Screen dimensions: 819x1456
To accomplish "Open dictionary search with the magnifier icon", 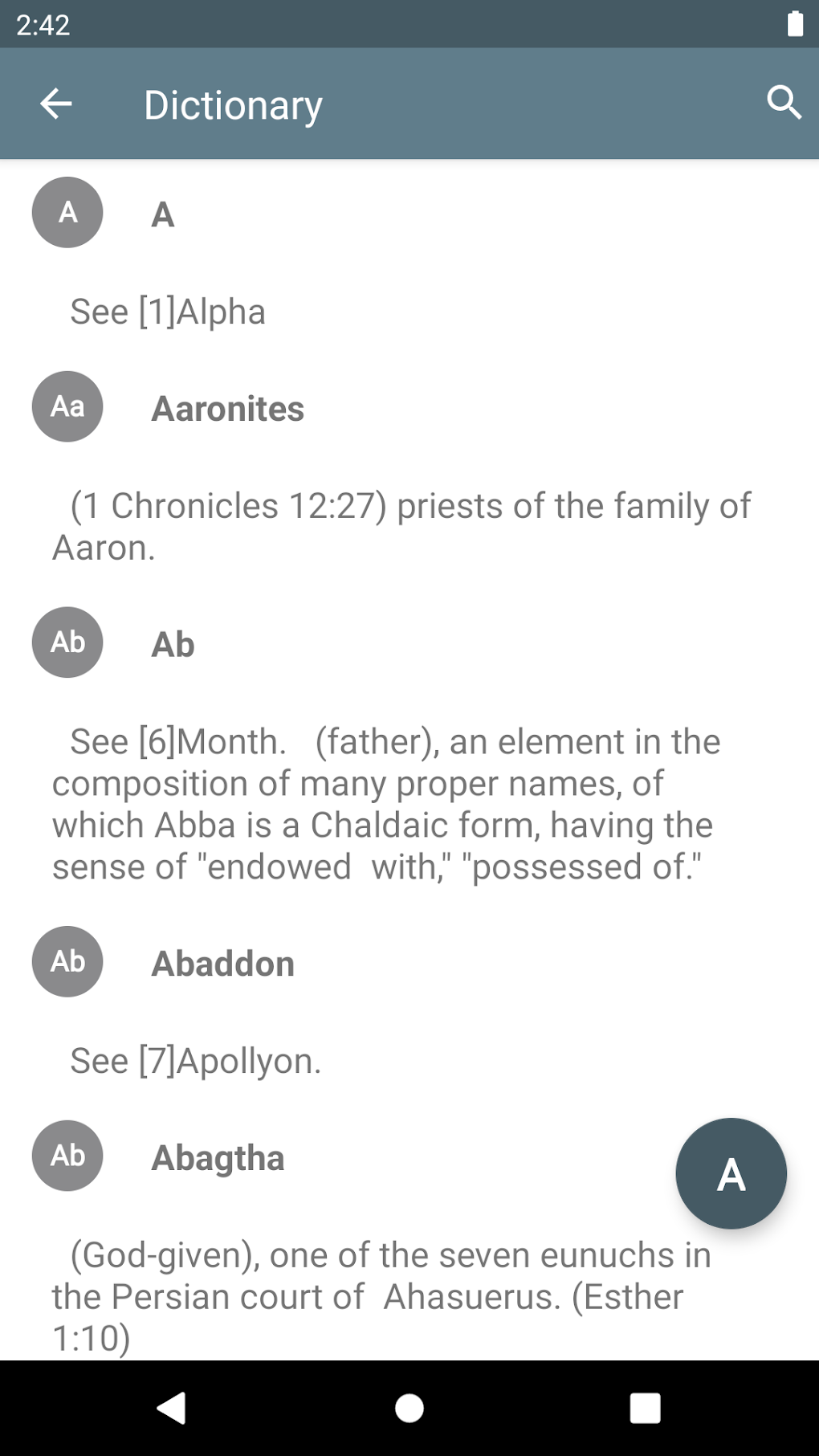I will pyautogui.click(x=784, y=103).
